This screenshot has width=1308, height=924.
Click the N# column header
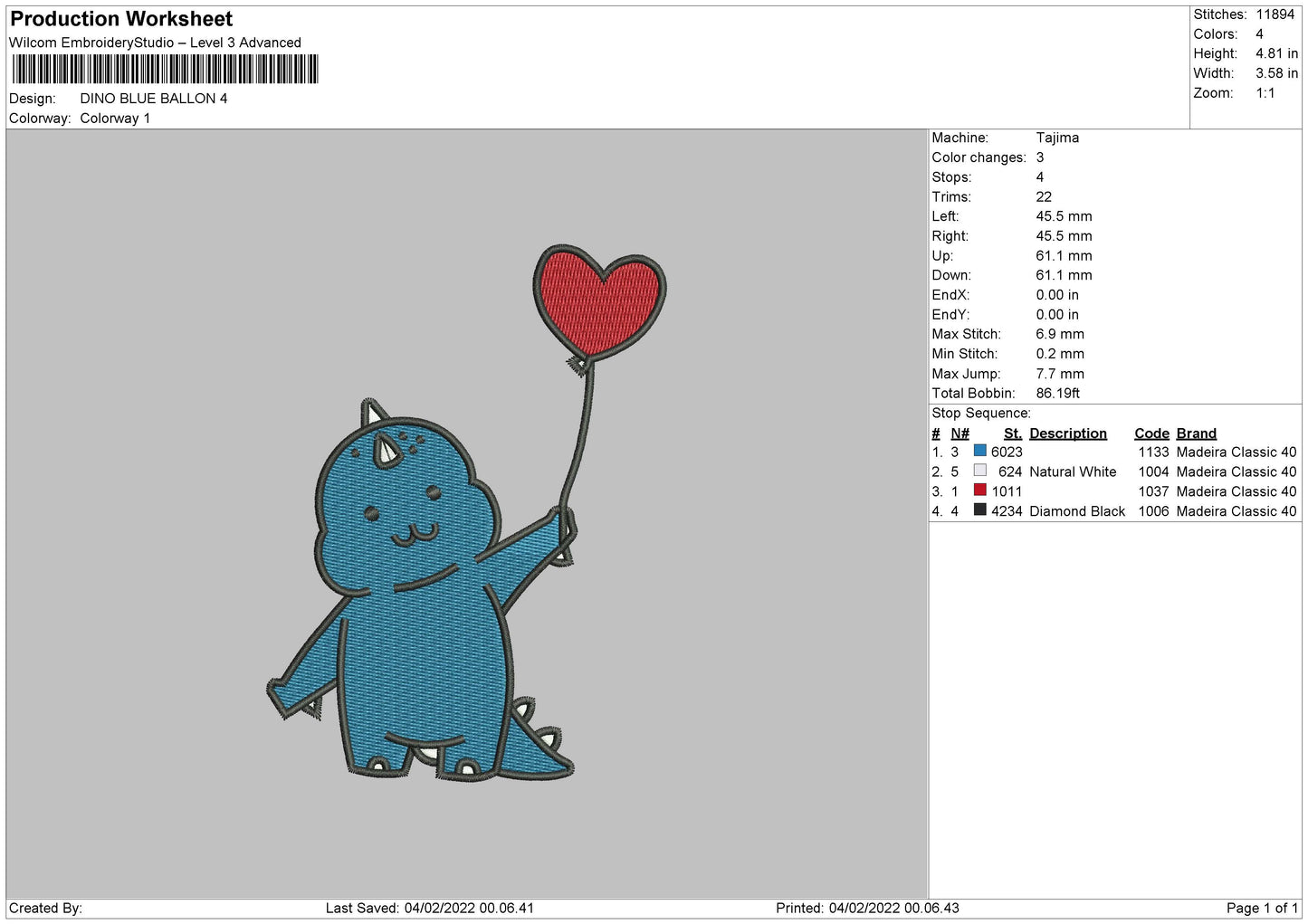tap(960, 433)
